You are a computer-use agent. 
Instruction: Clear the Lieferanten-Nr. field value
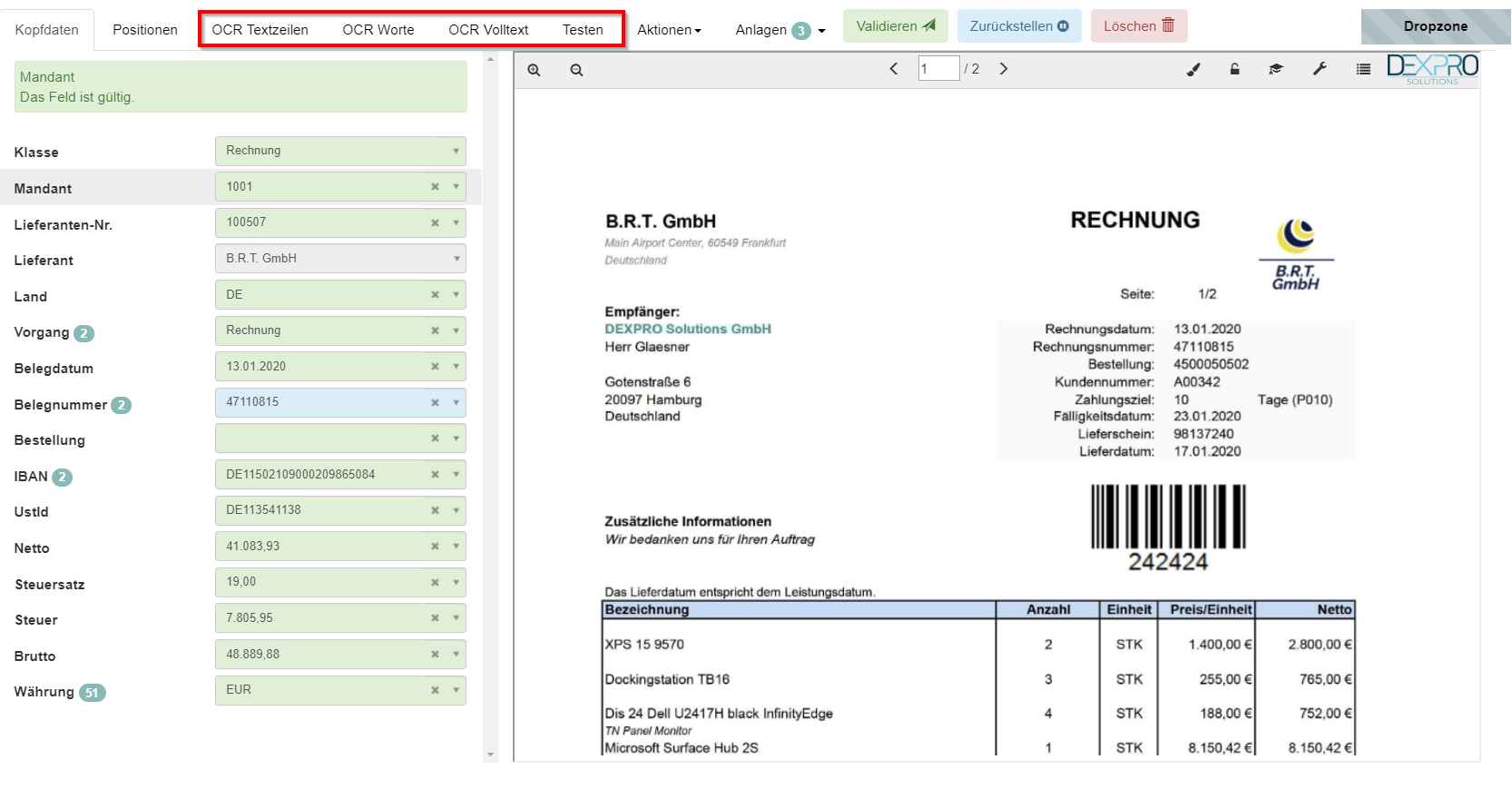[435, 222]
